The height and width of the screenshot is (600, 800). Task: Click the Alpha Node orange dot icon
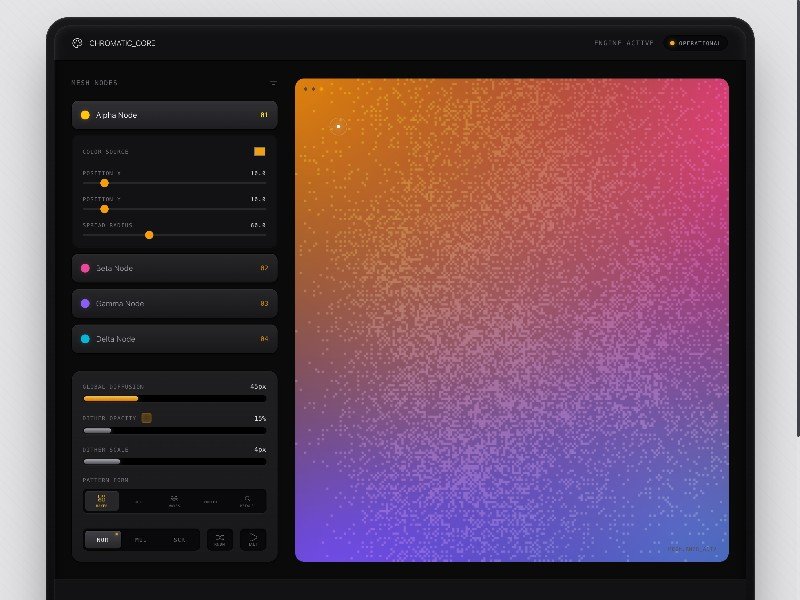click(x=86, y=115)
